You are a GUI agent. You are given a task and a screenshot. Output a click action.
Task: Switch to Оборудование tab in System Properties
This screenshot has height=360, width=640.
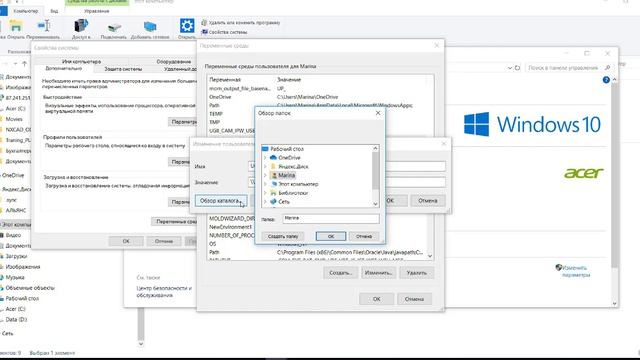tap(174, 62)
